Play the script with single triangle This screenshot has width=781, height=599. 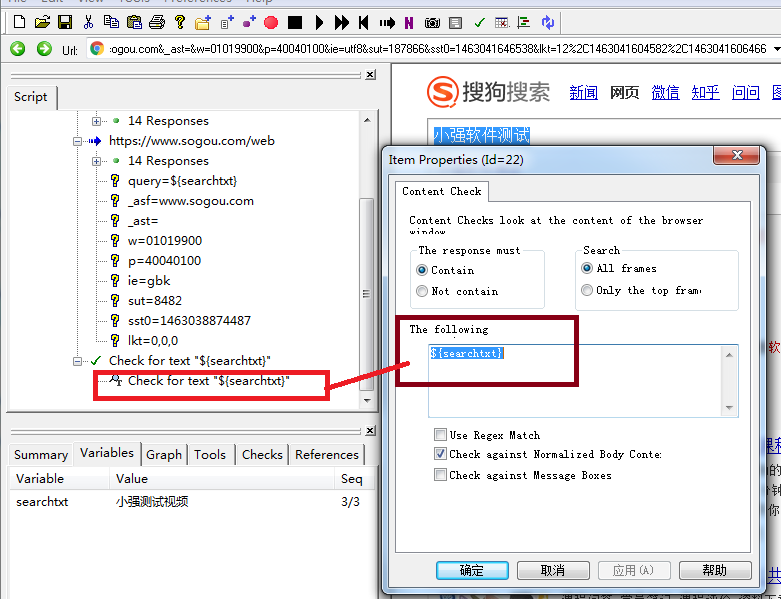tap(319, 22)
